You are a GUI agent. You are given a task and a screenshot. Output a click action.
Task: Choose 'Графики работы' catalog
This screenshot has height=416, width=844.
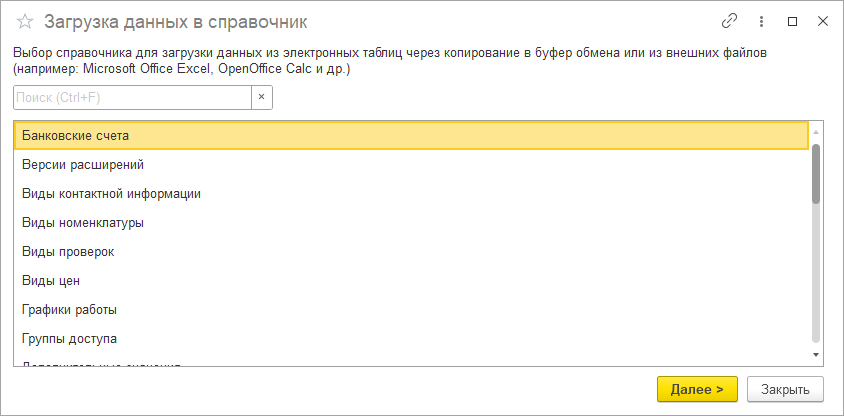tap(69, 309)
